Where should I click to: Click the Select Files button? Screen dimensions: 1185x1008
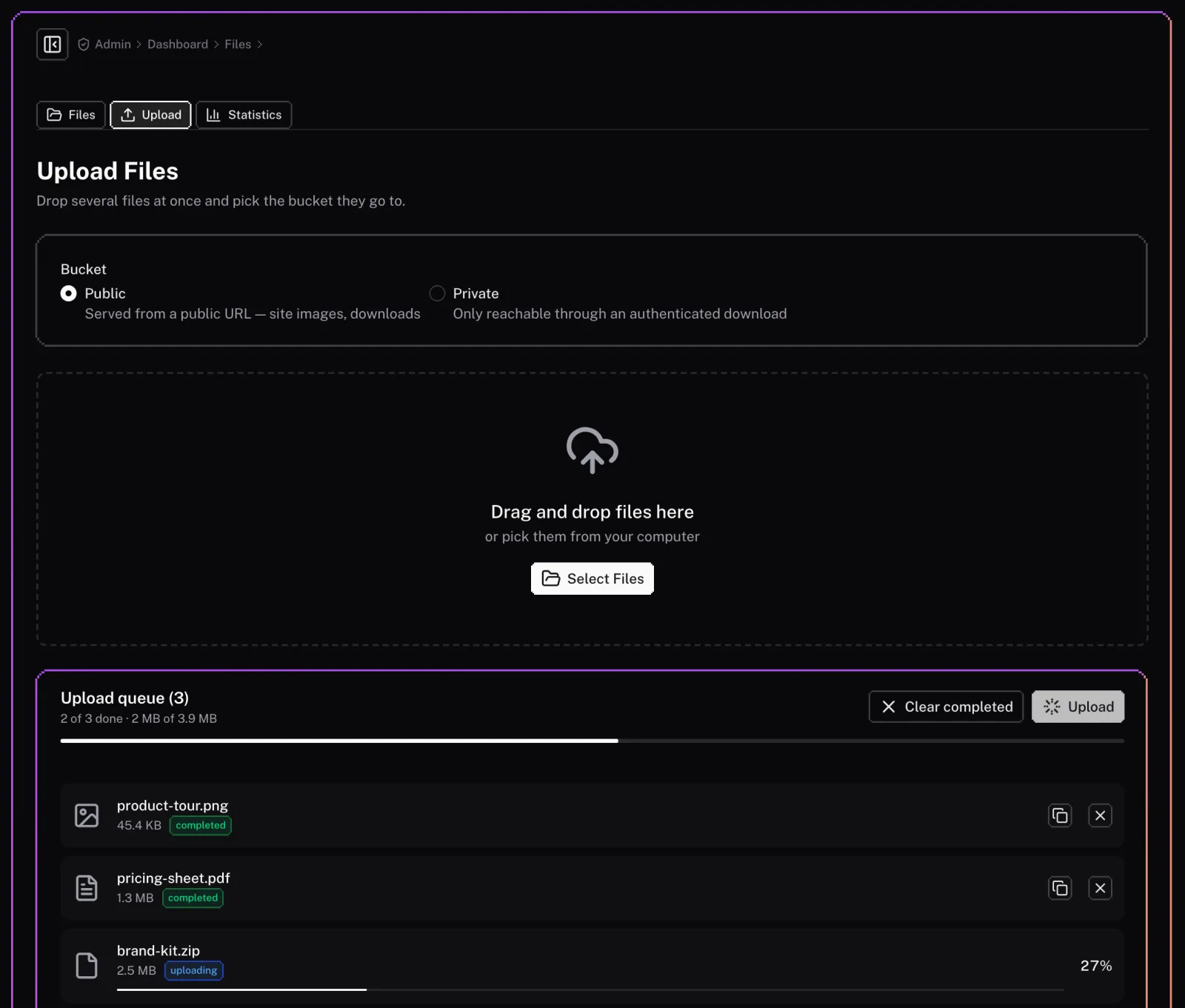click(592, 578)
